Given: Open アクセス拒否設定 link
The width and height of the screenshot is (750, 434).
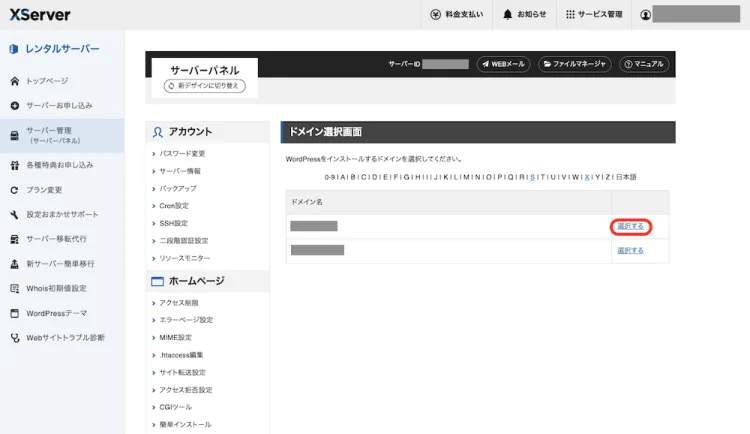Looking at the screenshot, I should (x=186, y=390).
